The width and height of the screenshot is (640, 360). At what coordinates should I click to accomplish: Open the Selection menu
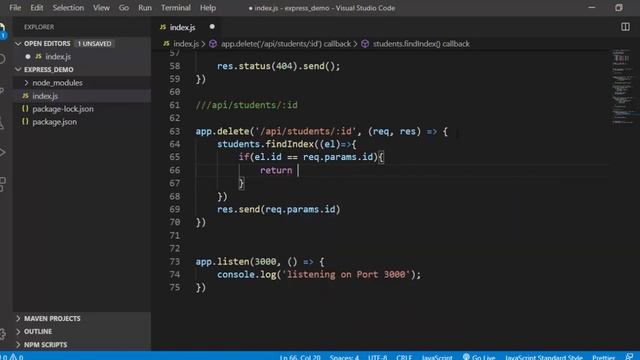pos(68,8)
